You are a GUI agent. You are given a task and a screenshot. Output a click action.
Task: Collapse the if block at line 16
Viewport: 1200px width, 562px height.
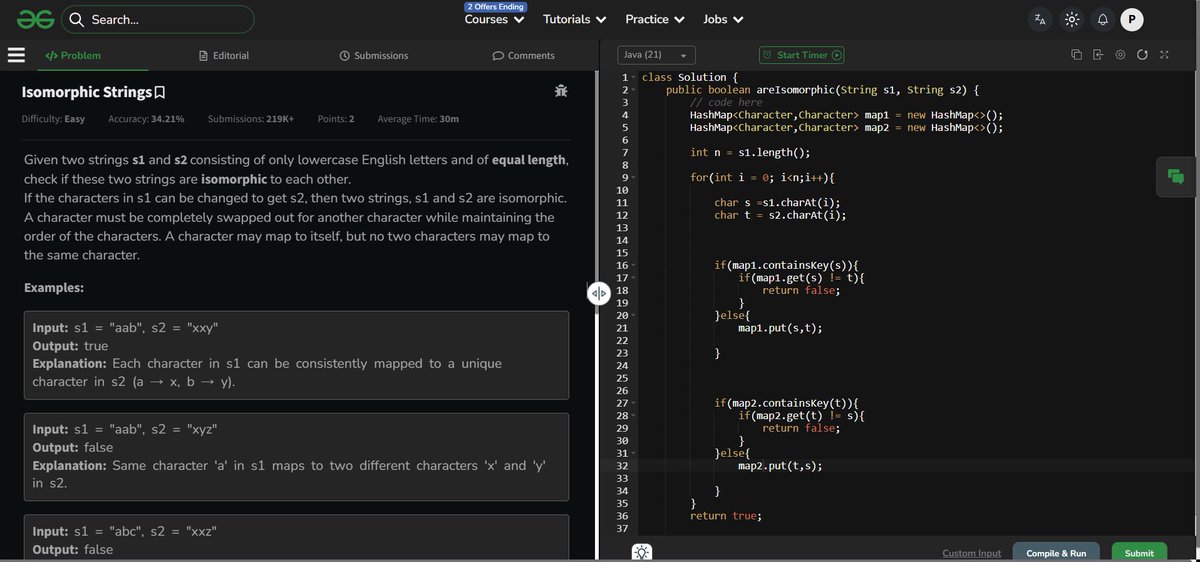(633, 265)
